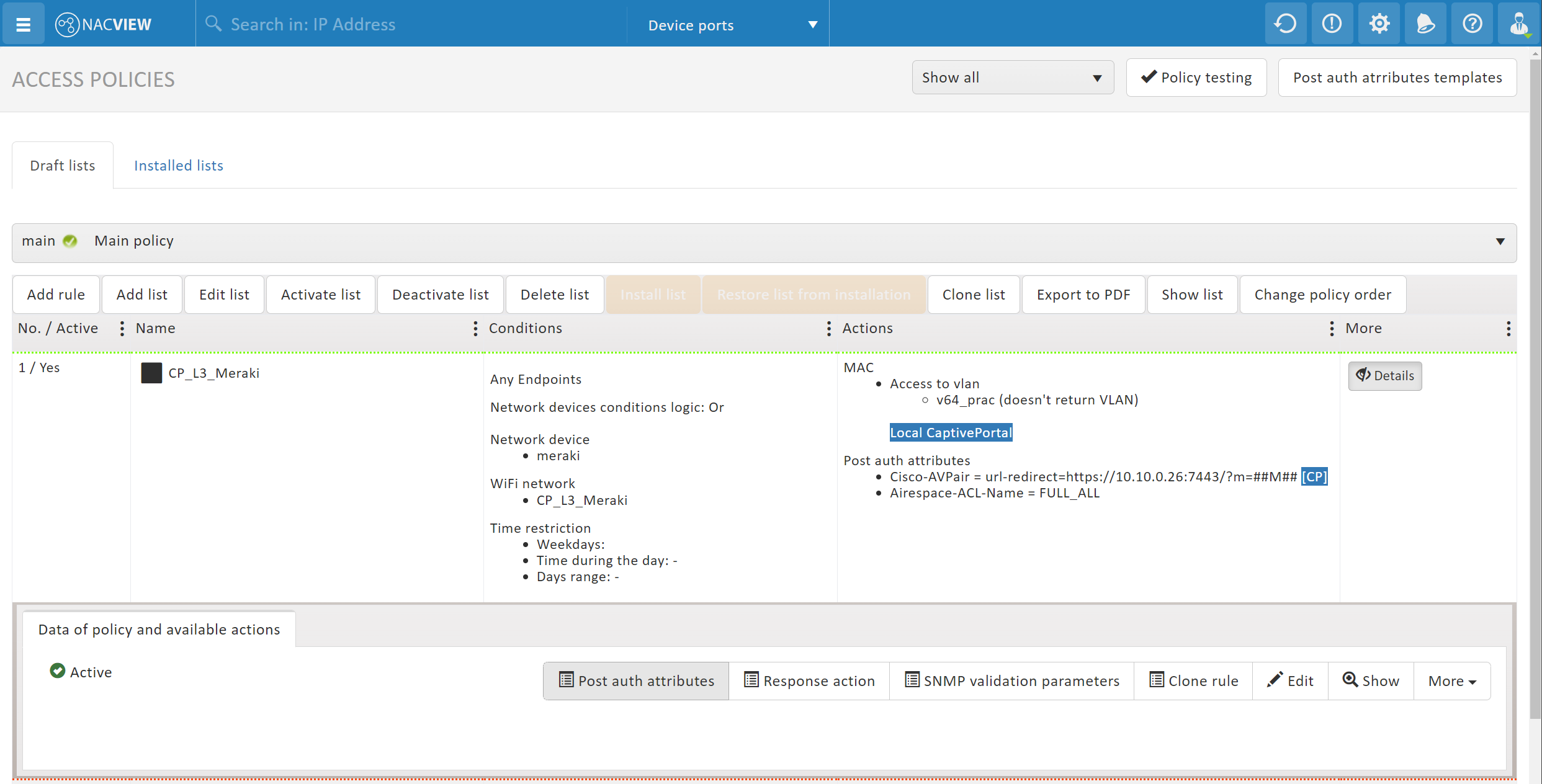Click SNMP validation parameters button
Screen dimensions: 1542x784
pos(1012,681)
